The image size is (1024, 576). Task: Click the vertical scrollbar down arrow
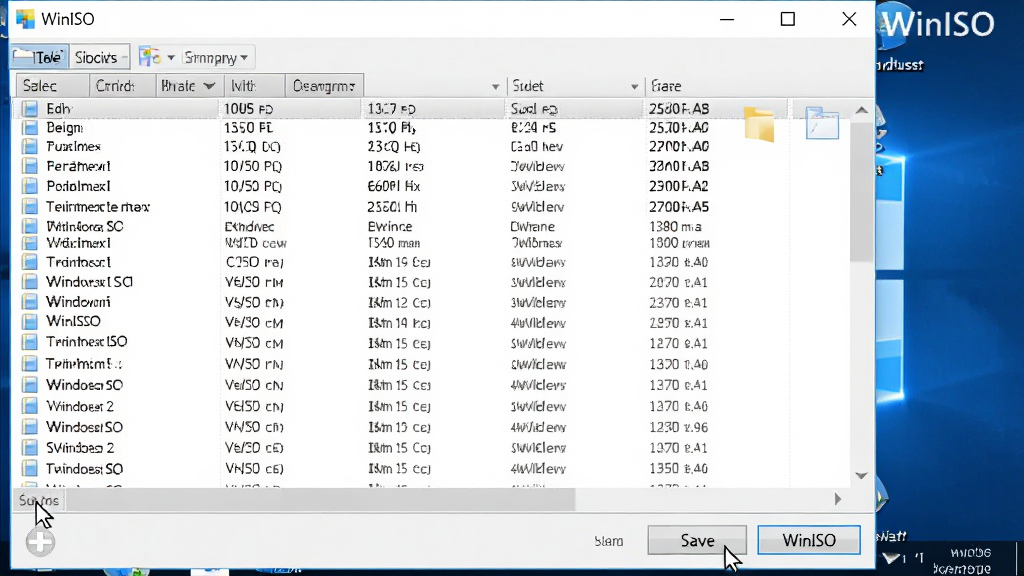(x=861, y=475)
